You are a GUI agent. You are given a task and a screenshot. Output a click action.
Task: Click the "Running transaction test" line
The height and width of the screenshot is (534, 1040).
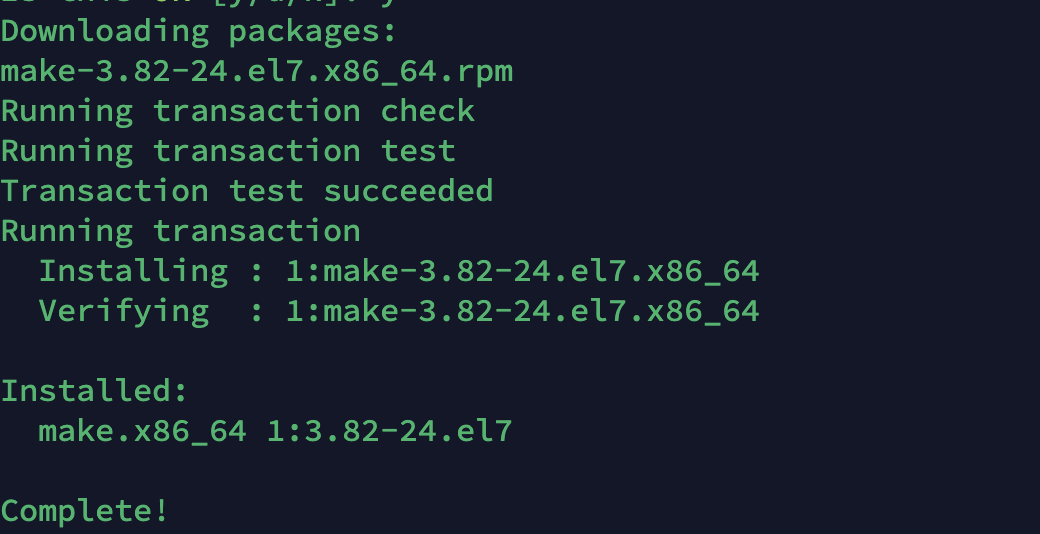pyautogui.click(x=227, y=151)
